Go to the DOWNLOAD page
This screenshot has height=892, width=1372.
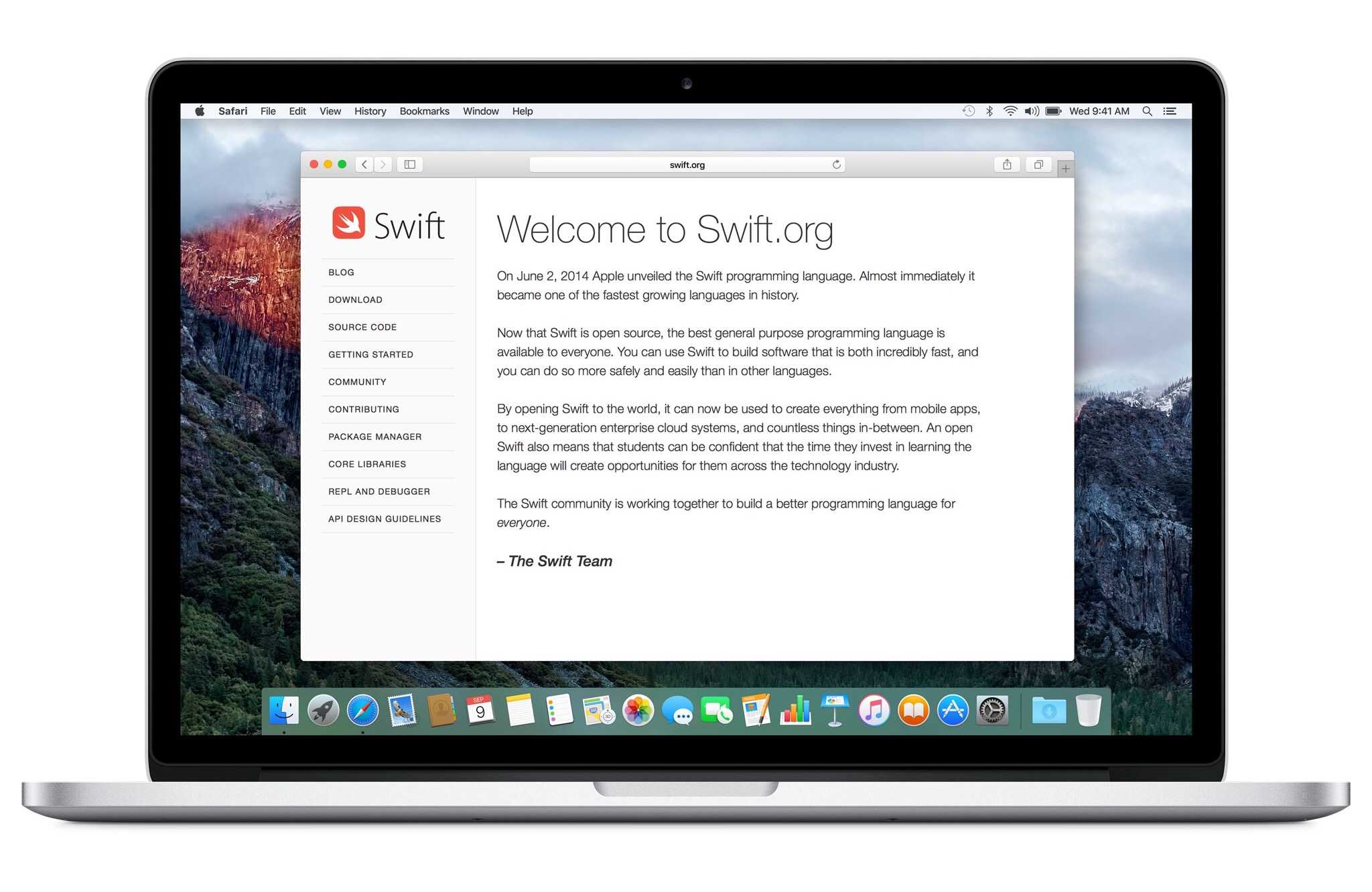pos(355,299)
